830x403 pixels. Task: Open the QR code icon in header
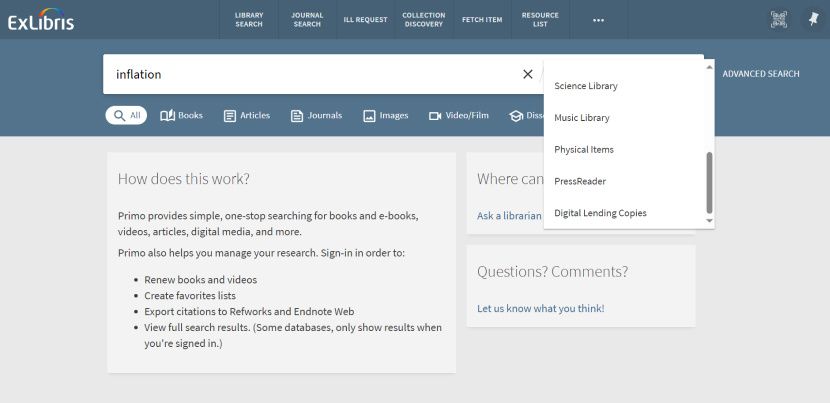click(x=778, y=19)
